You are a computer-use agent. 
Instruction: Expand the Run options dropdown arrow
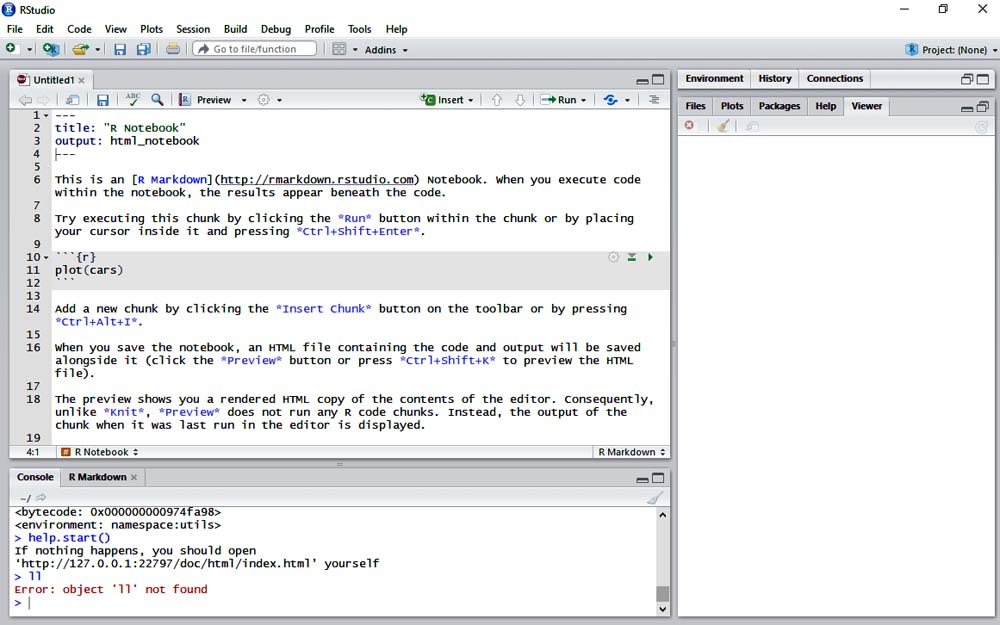click(584, 101)
